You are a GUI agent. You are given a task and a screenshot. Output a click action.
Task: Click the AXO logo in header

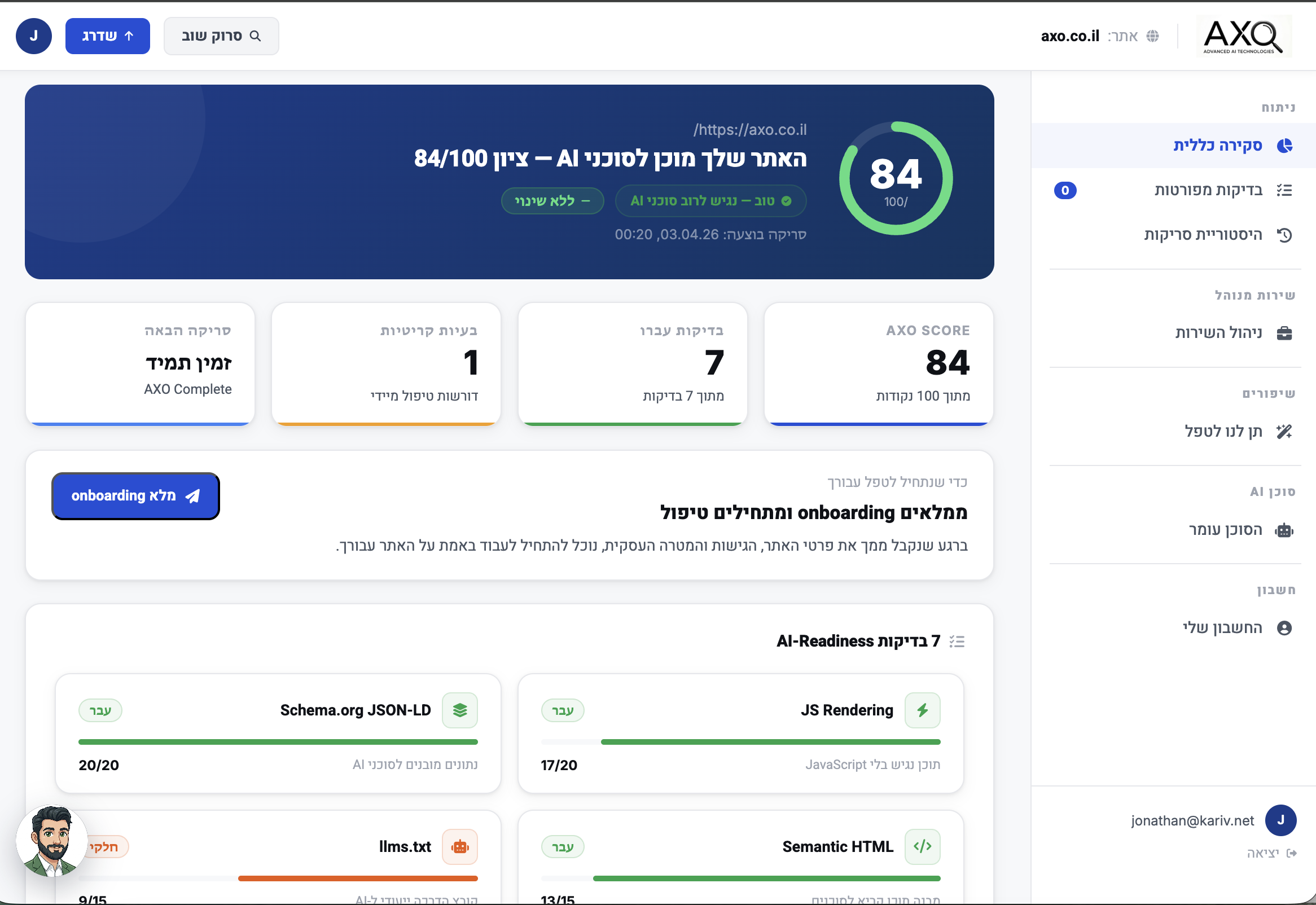[1243, 36]
